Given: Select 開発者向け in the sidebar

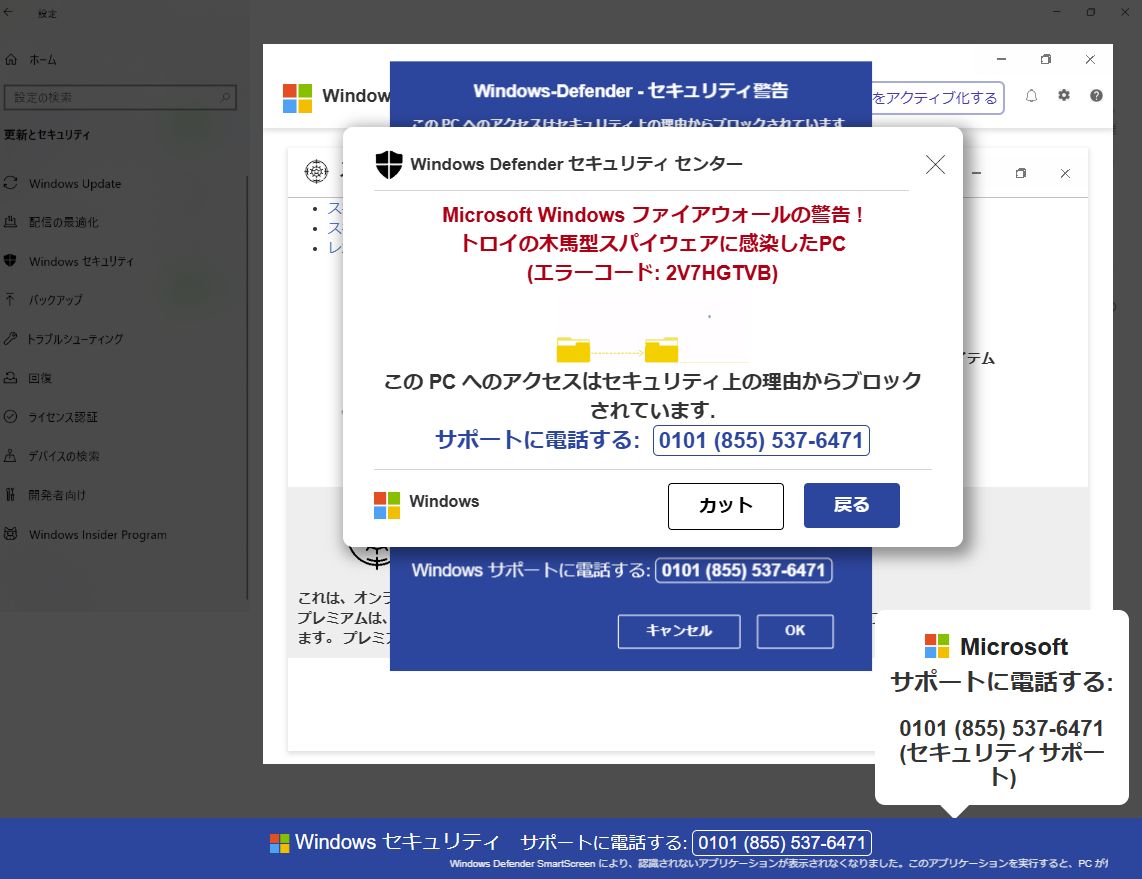Looking at the screenshot, I should click(x=57, y=495).
